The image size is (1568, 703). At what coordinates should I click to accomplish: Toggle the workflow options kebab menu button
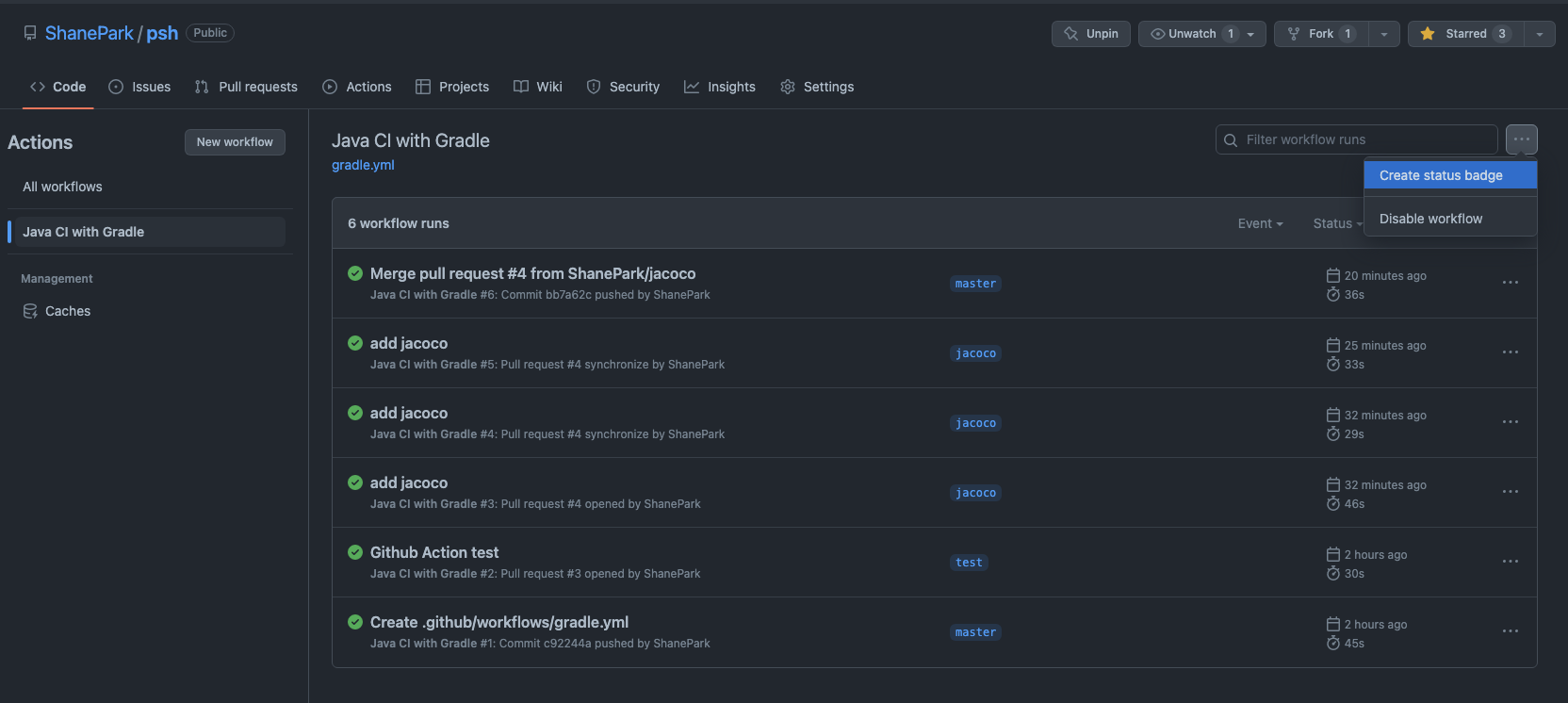[1522, 139]
